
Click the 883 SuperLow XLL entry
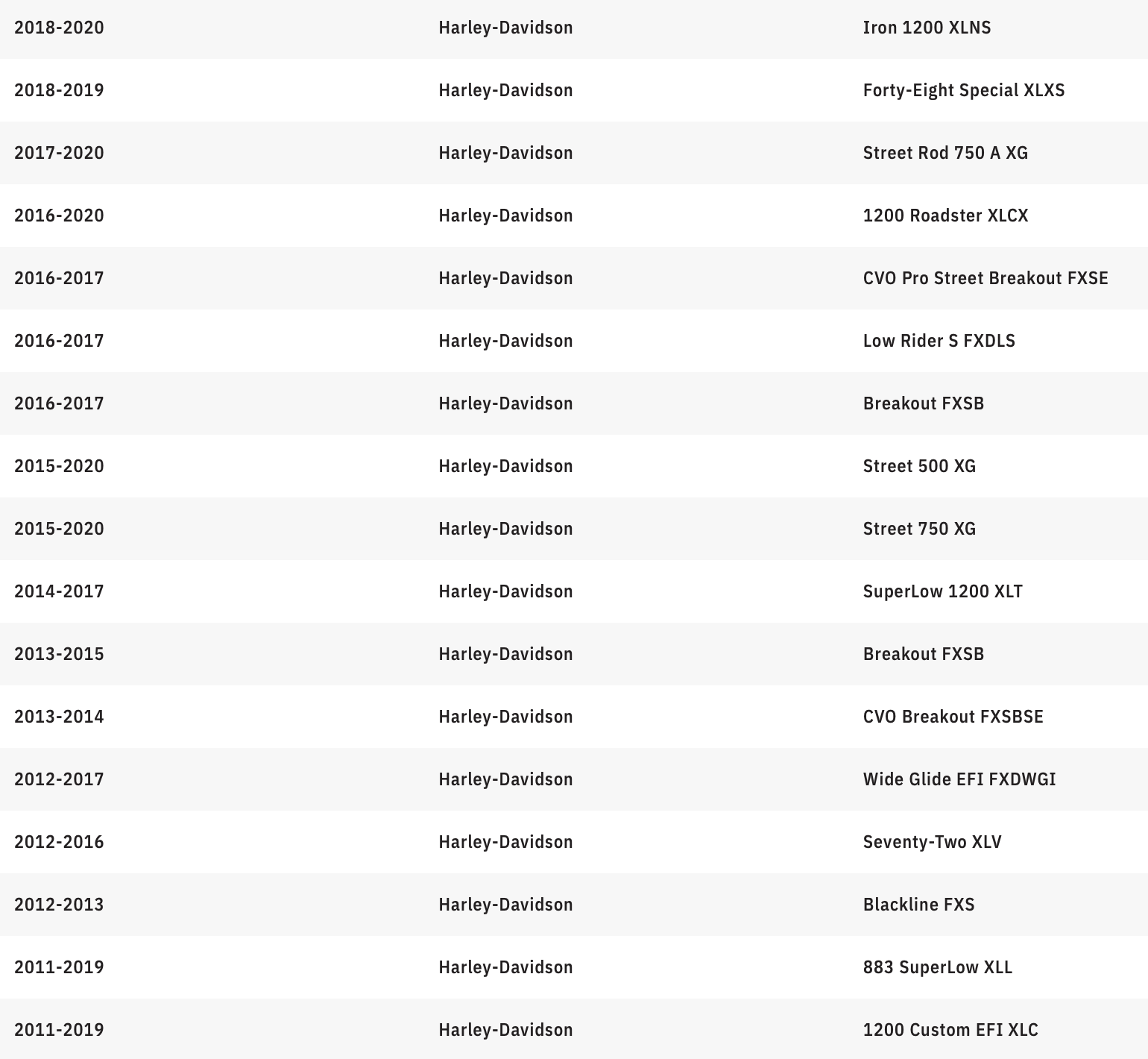coord(937,968)
